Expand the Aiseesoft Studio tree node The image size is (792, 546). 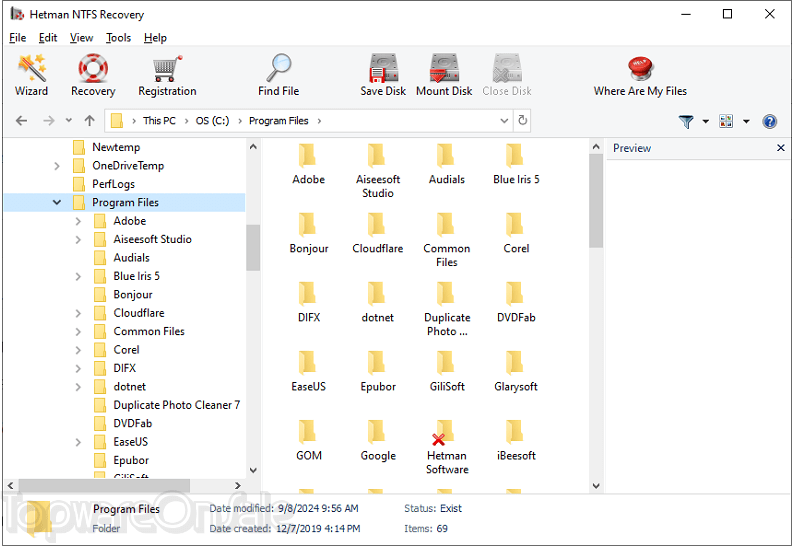pyautogui.click(x=78, y=239)
